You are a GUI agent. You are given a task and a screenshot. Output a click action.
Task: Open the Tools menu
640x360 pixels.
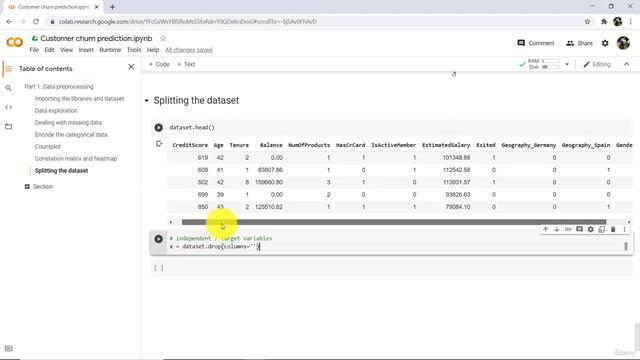click(134, 50)
